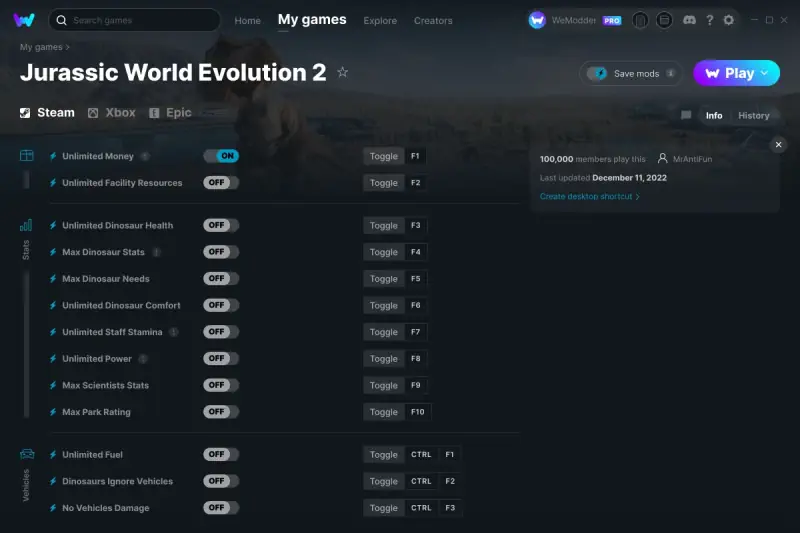Click the PRO badge
The width and height of the screenshot is (800, 533).
point(612,20)
